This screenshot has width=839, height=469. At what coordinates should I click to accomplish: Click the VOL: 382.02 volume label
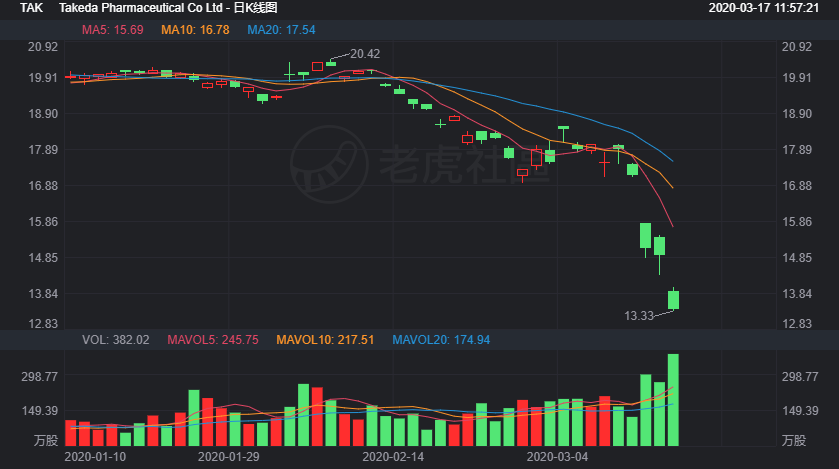coord(116,340)
